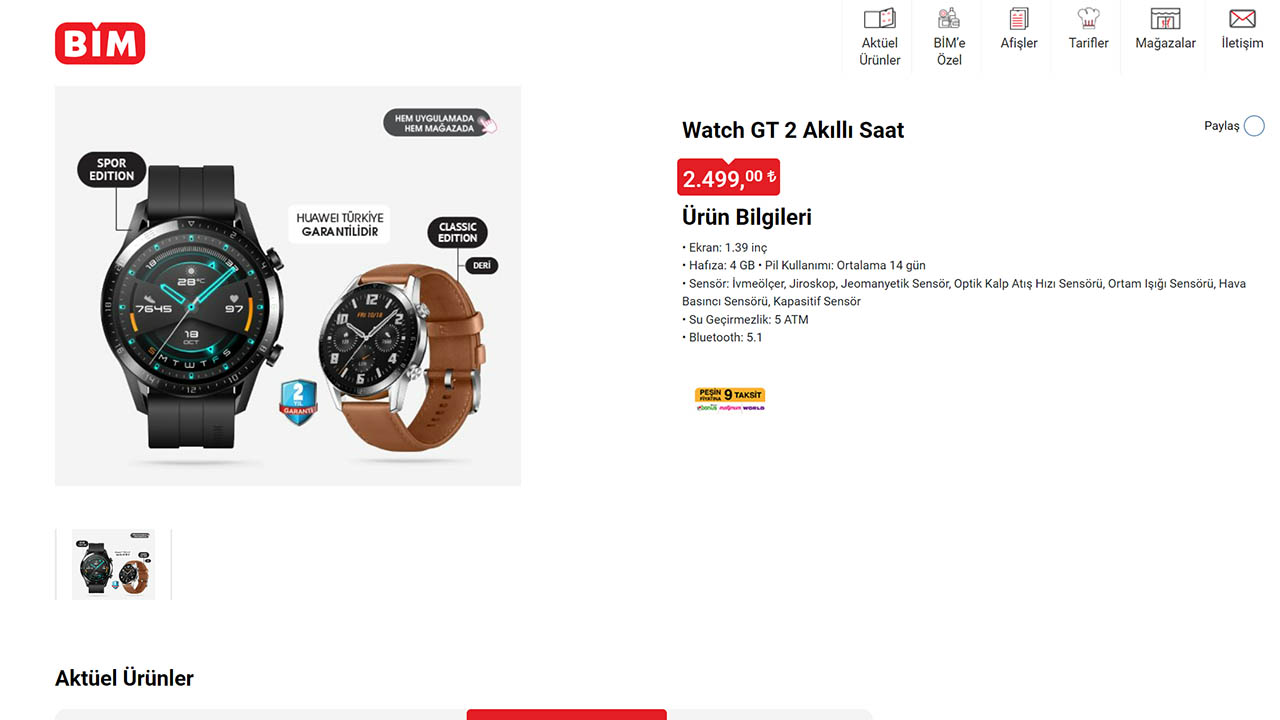The height and width of the screenshot is (720, 1280).
Task: Click the İletişim envelope icon
Action: pos(1242,18)
